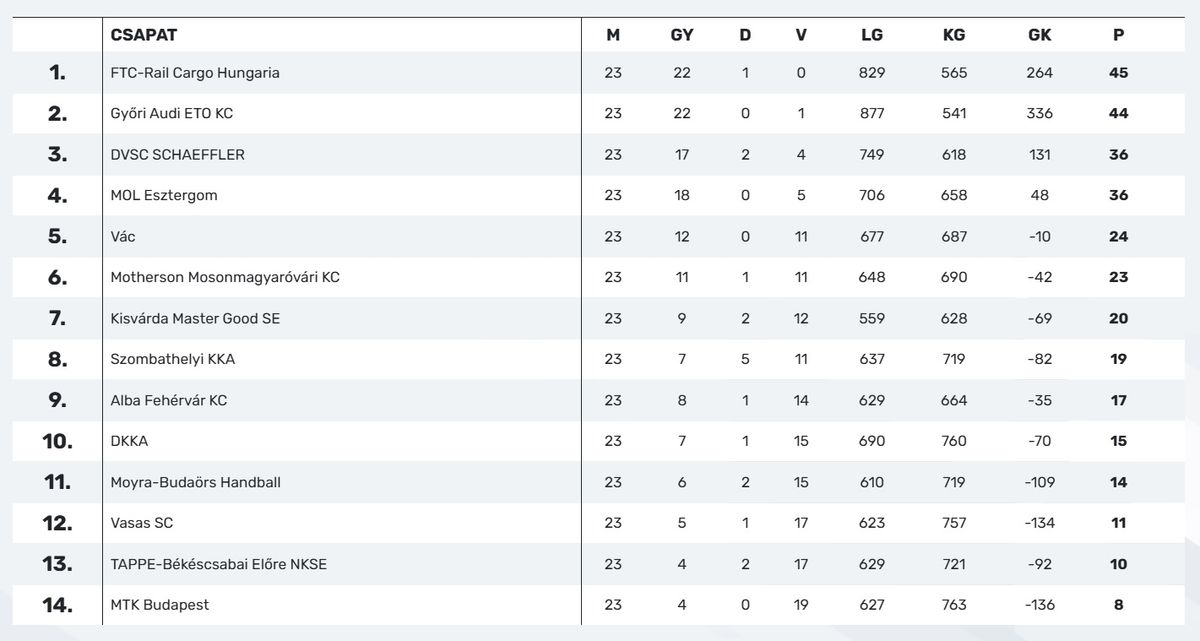Open Moyra-Budaörs Handball entry
Viewport: 1200px width, 641px height.
pyautogui.click(x=195, y=483)
